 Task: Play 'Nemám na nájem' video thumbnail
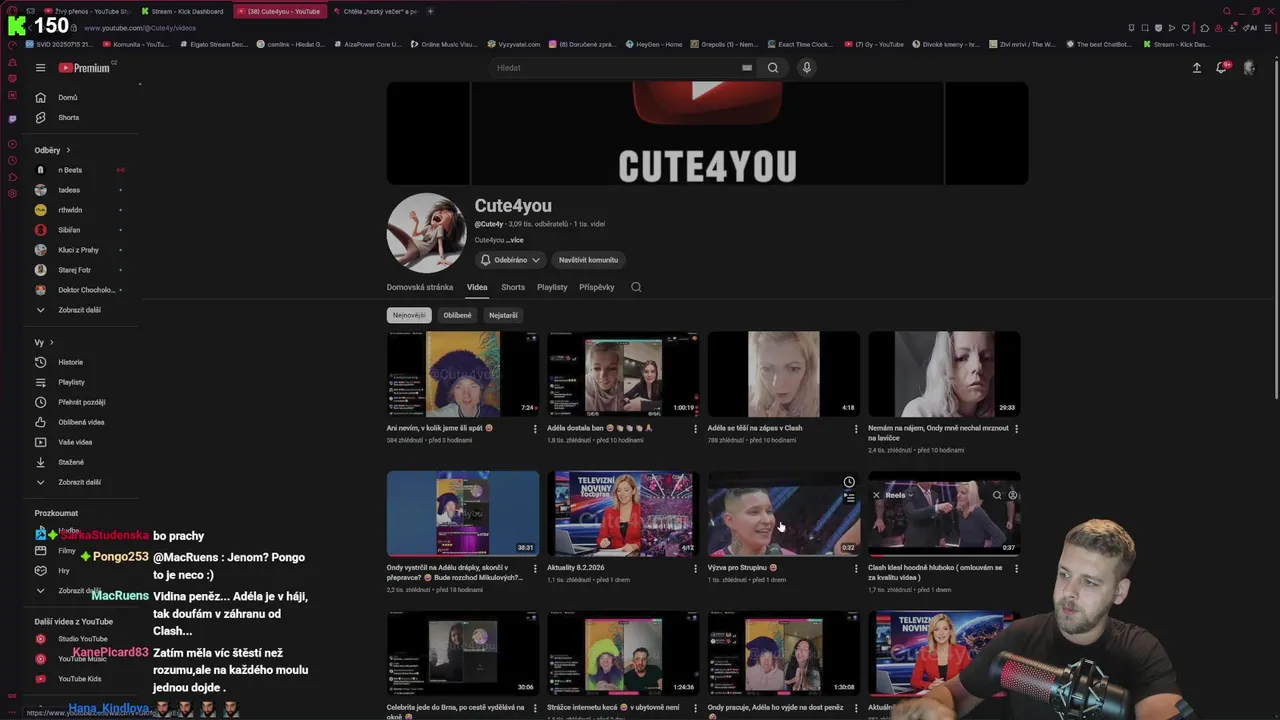(944, 374)
